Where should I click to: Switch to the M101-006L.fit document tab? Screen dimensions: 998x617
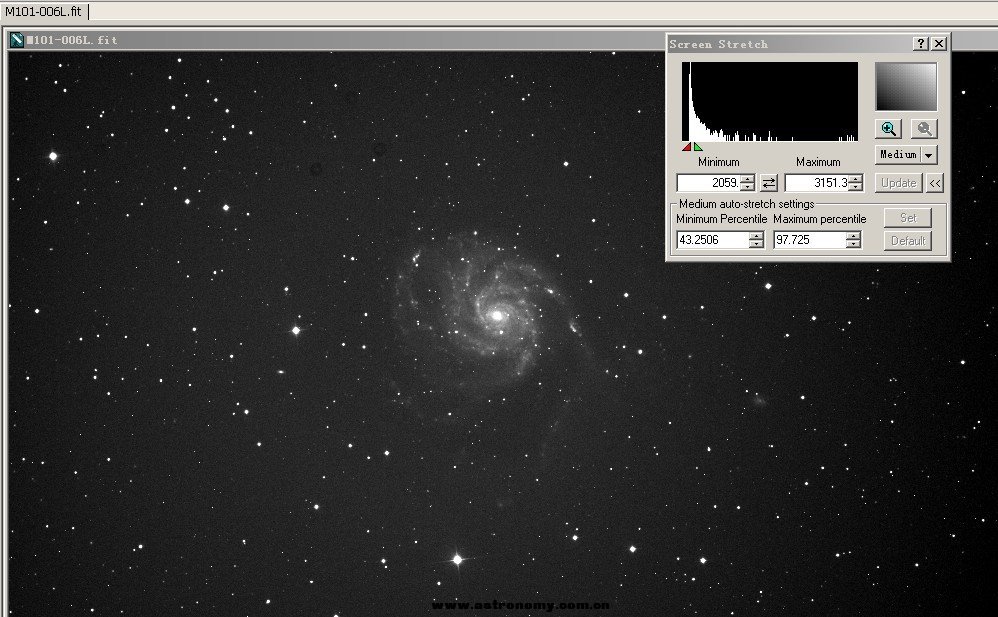coord(44,11)
